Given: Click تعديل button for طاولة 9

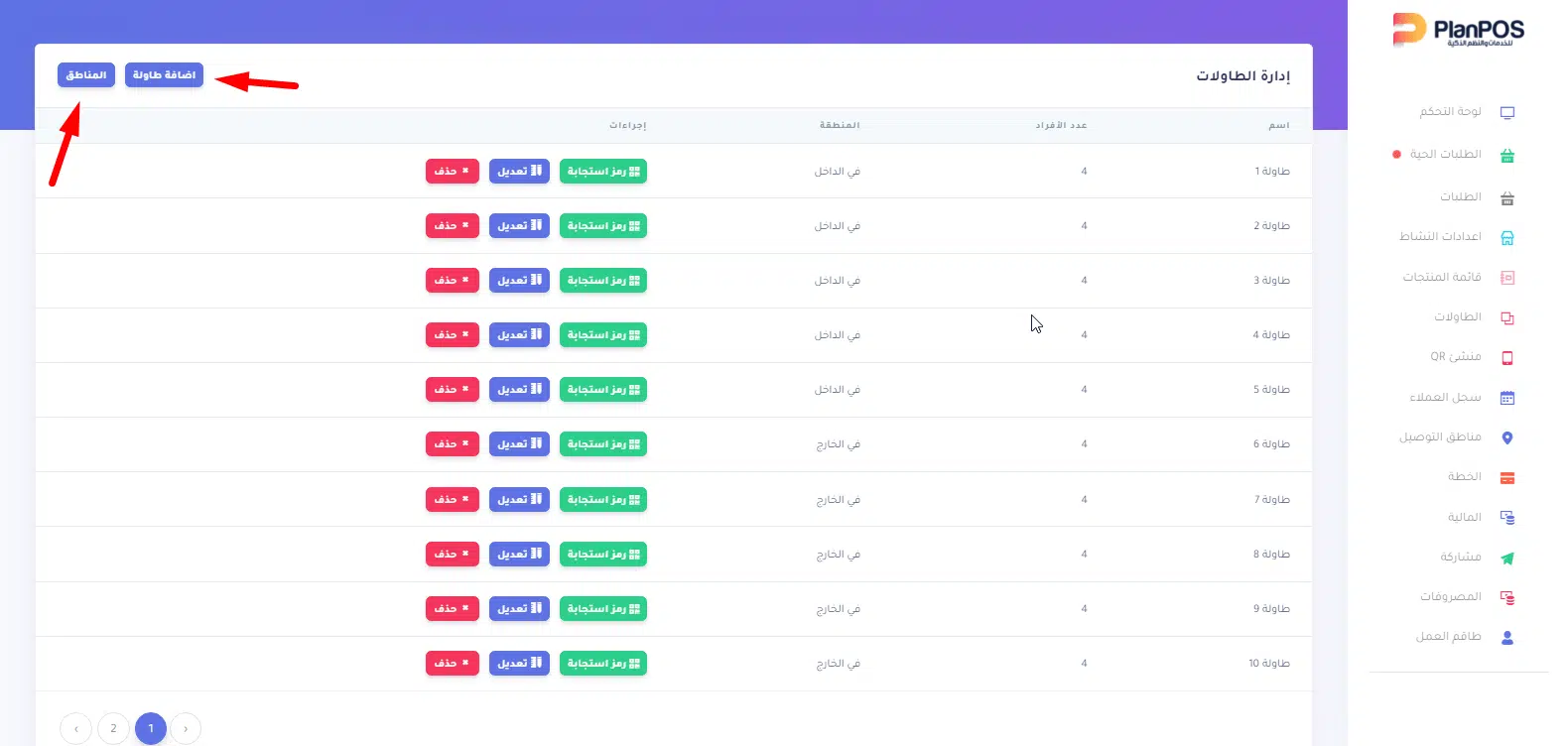Looking at the screenshot, I should point(519,609).
